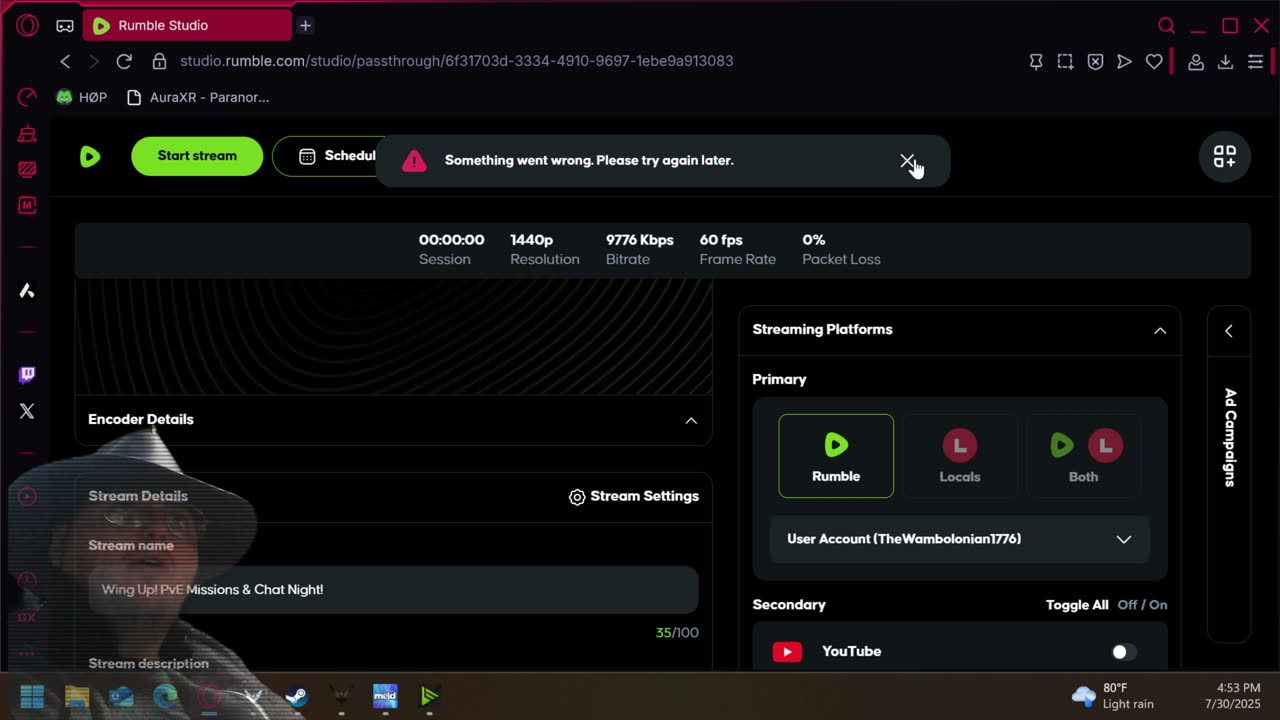Viewport: 1280px width, 720px height.
Task: Open File Explorer from the taskbar
Action: pos(77,696)
